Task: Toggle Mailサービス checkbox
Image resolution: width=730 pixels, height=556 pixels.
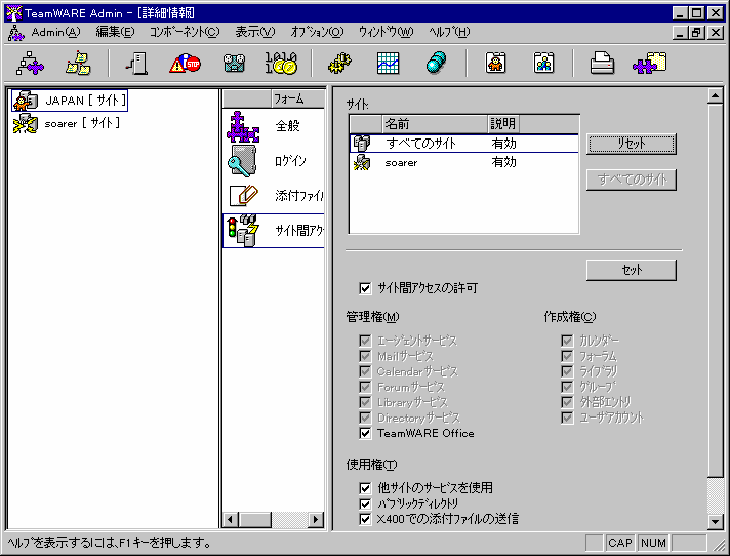Action: point(365,356)
